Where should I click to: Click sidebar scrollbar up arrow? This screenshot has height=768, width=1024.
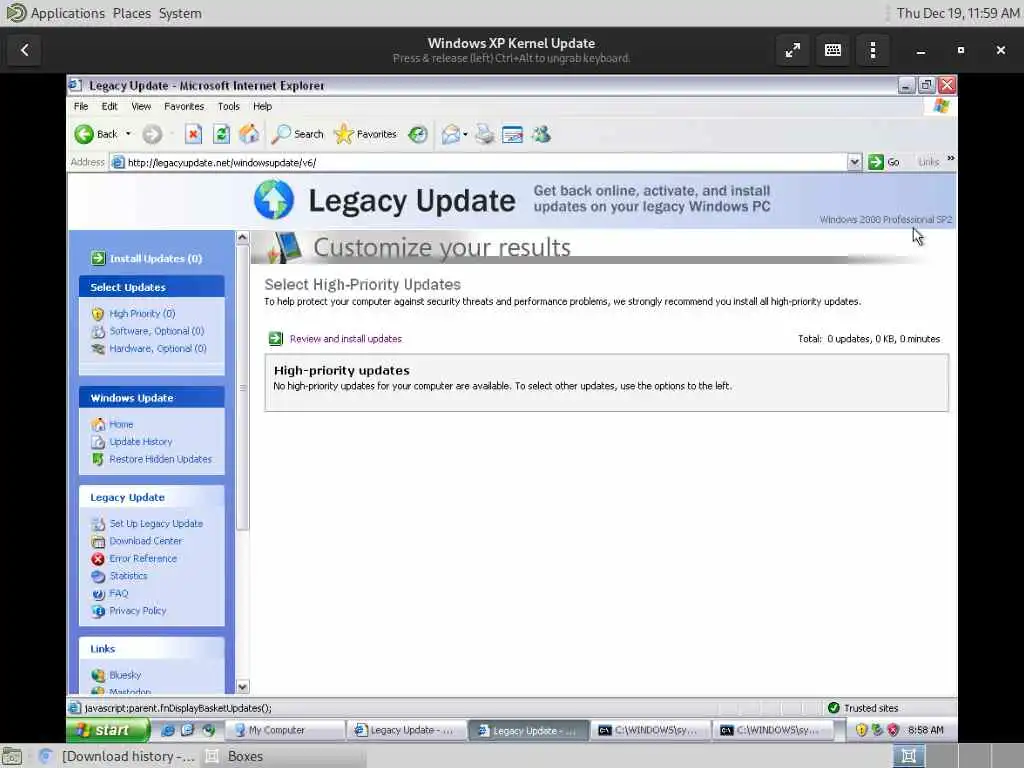point(242,238)
